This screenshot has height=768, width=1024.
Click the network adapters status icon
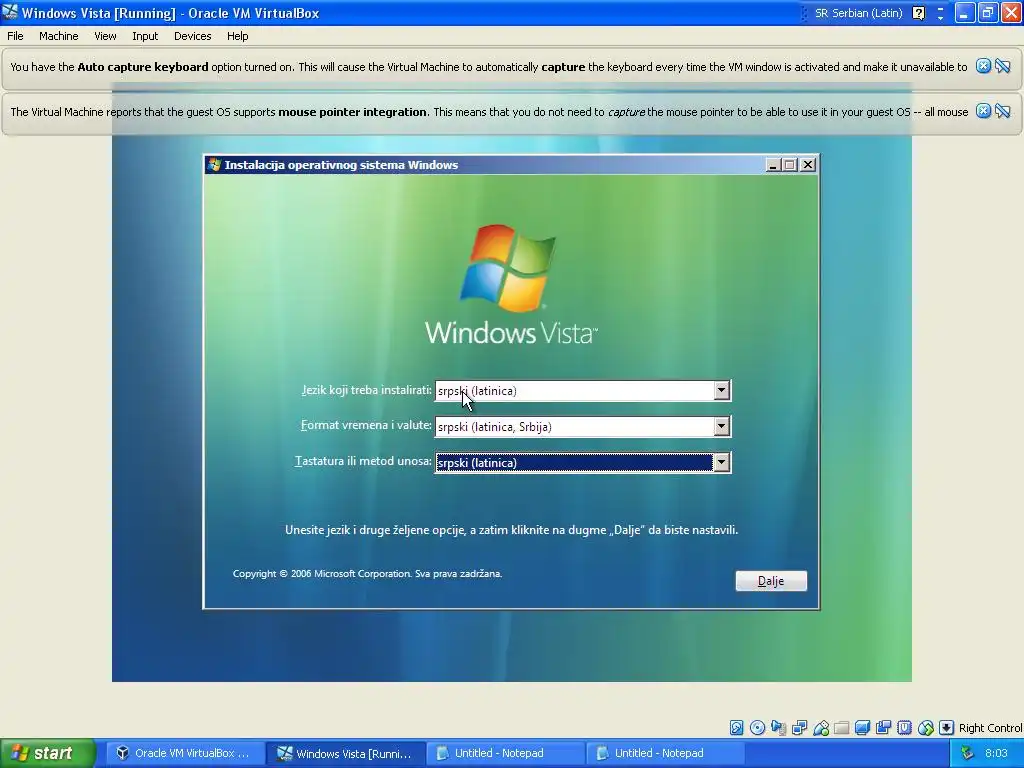pyautogui.click(x=799, y=728)
